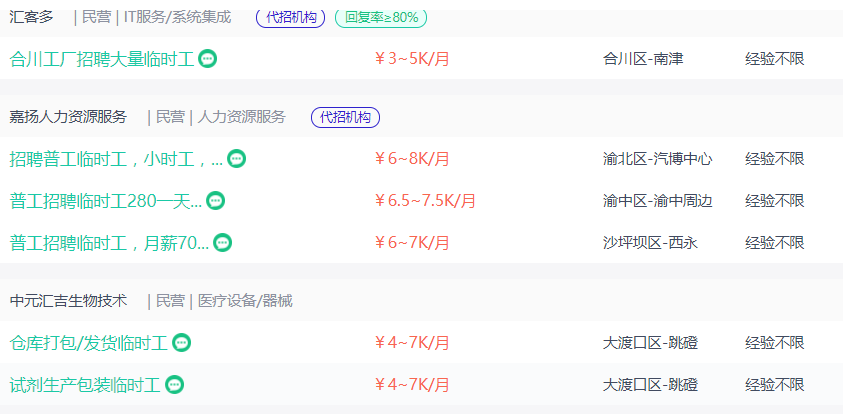Open chat icon next to 招聘普工临时工，小时工
The height and width of the screenshot is (414, 843).
237,159
